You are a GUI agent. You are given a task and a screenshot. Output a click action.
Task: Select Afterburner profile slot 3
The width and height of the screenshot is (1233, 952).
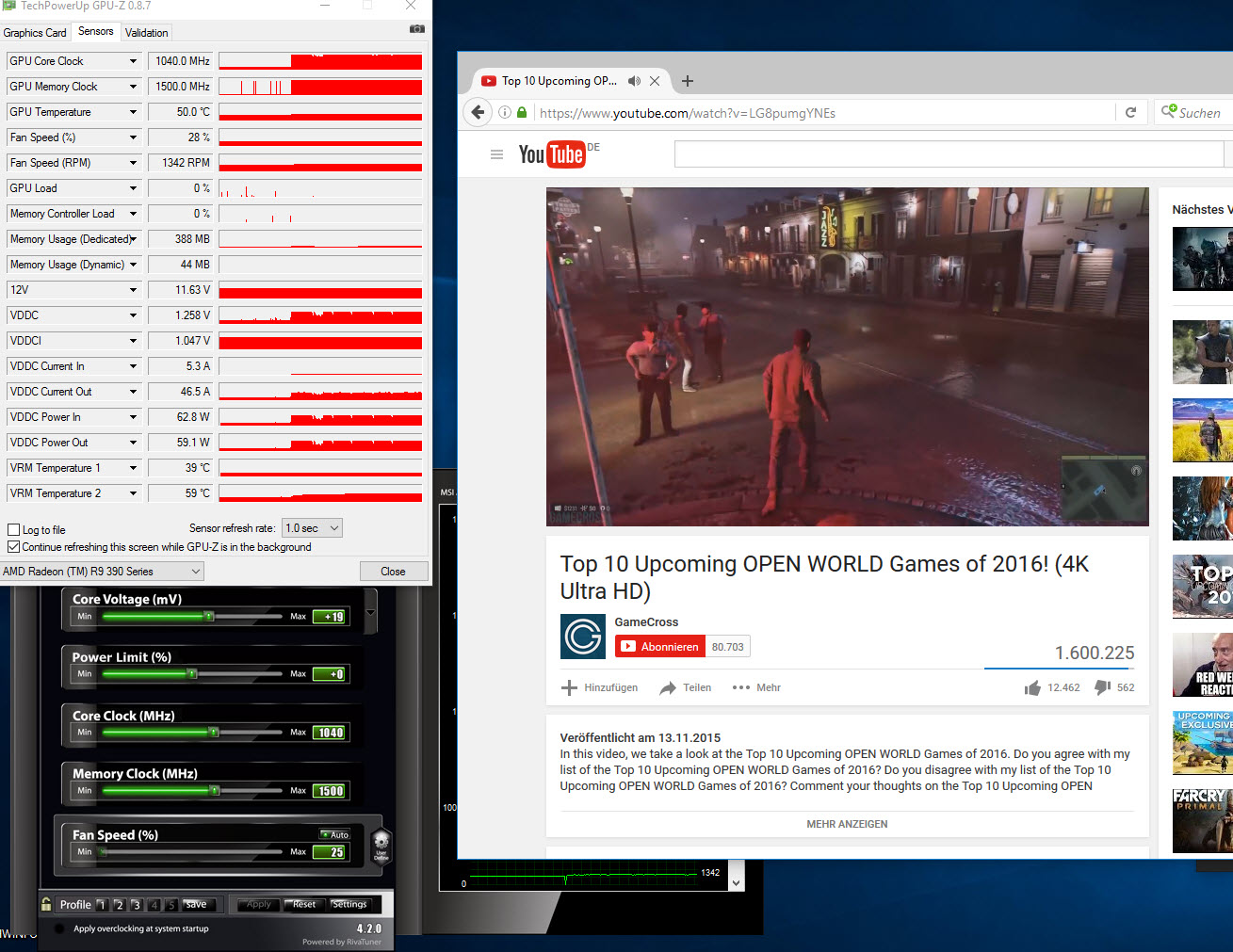[x=136, y=905]
